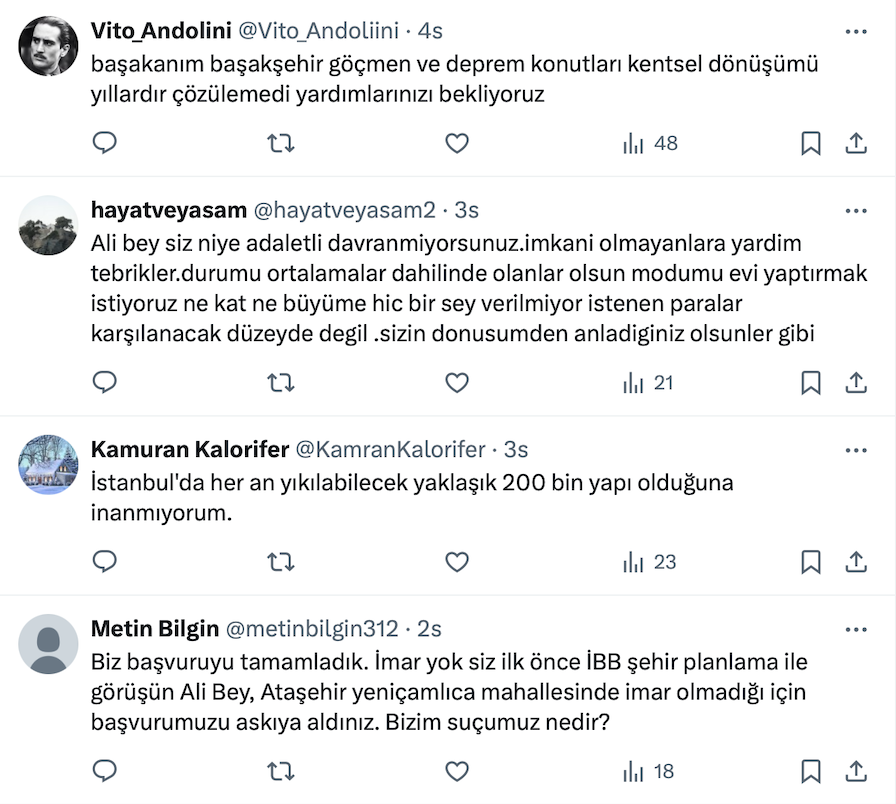Screen dimensions: 896x804
Task: Click the @KamranKalorifer handle
Action: pyautogui.click(x=389, y=450)
